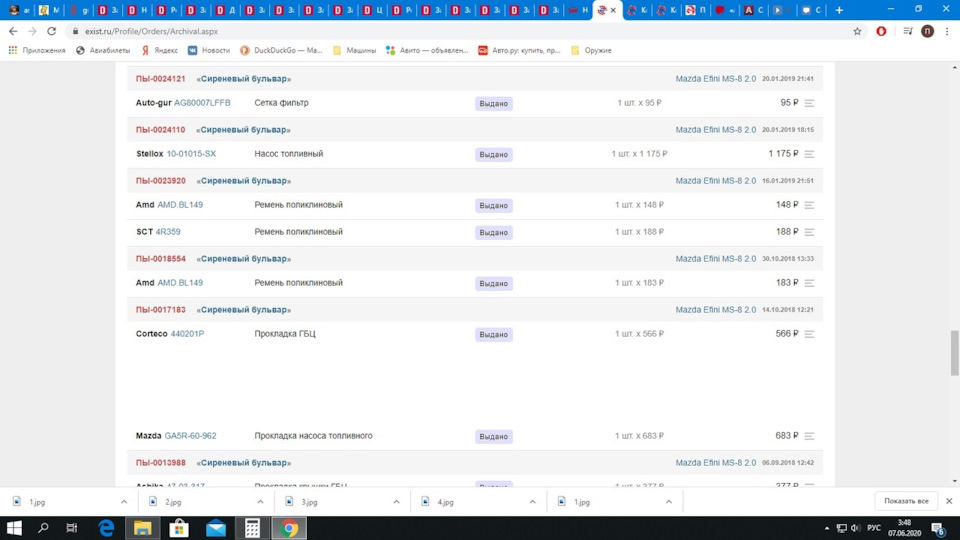Open the browser profile avatar
Image resolution: width=960 pixels, height=540 pixels.
click(x=928, y=31)
